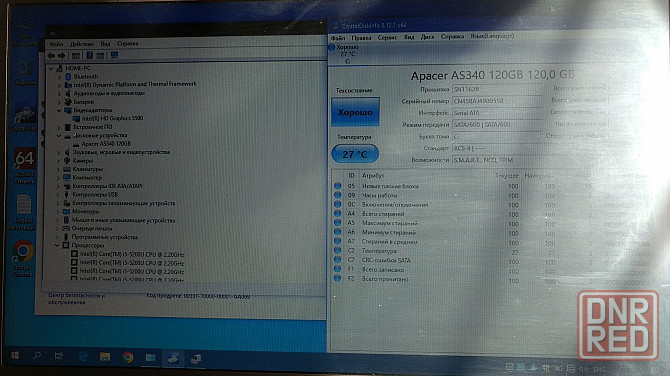Click the forward arrow in Device Manager toolbar
The width and height of the screenshot is (670, 376).
[x=62, y=56]
